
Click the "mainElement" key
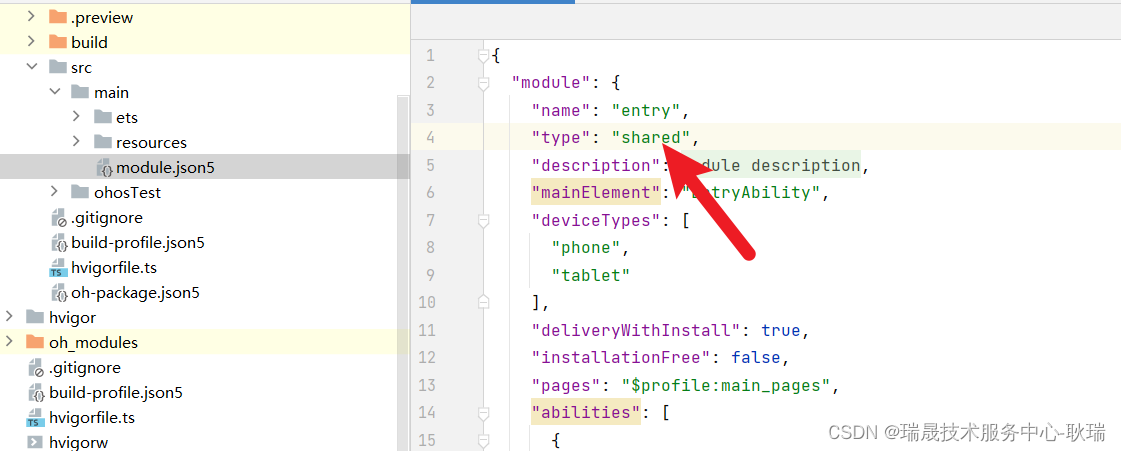click(596, 192)
